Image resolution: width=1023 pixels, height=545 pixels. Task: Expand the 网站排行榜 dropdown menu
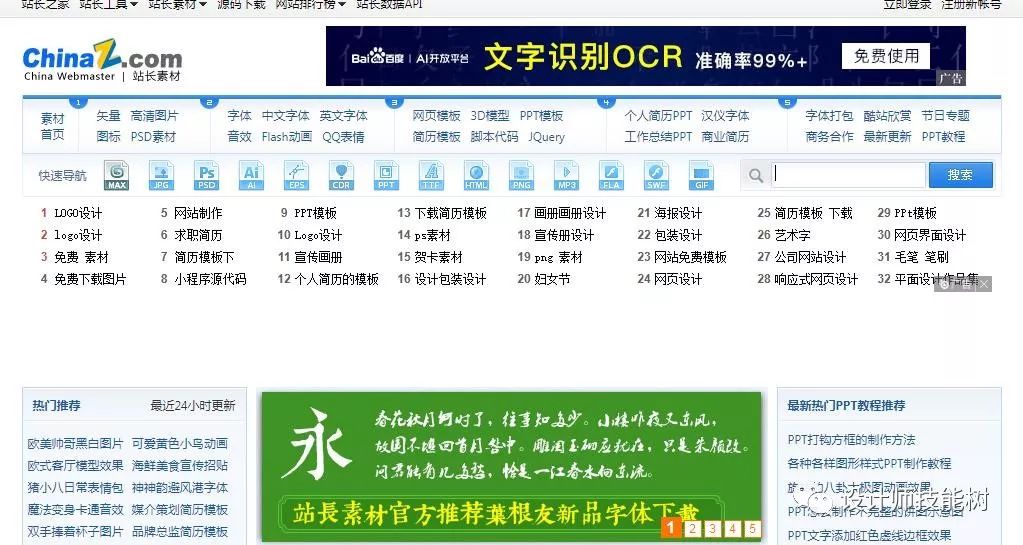coord(310,4)
